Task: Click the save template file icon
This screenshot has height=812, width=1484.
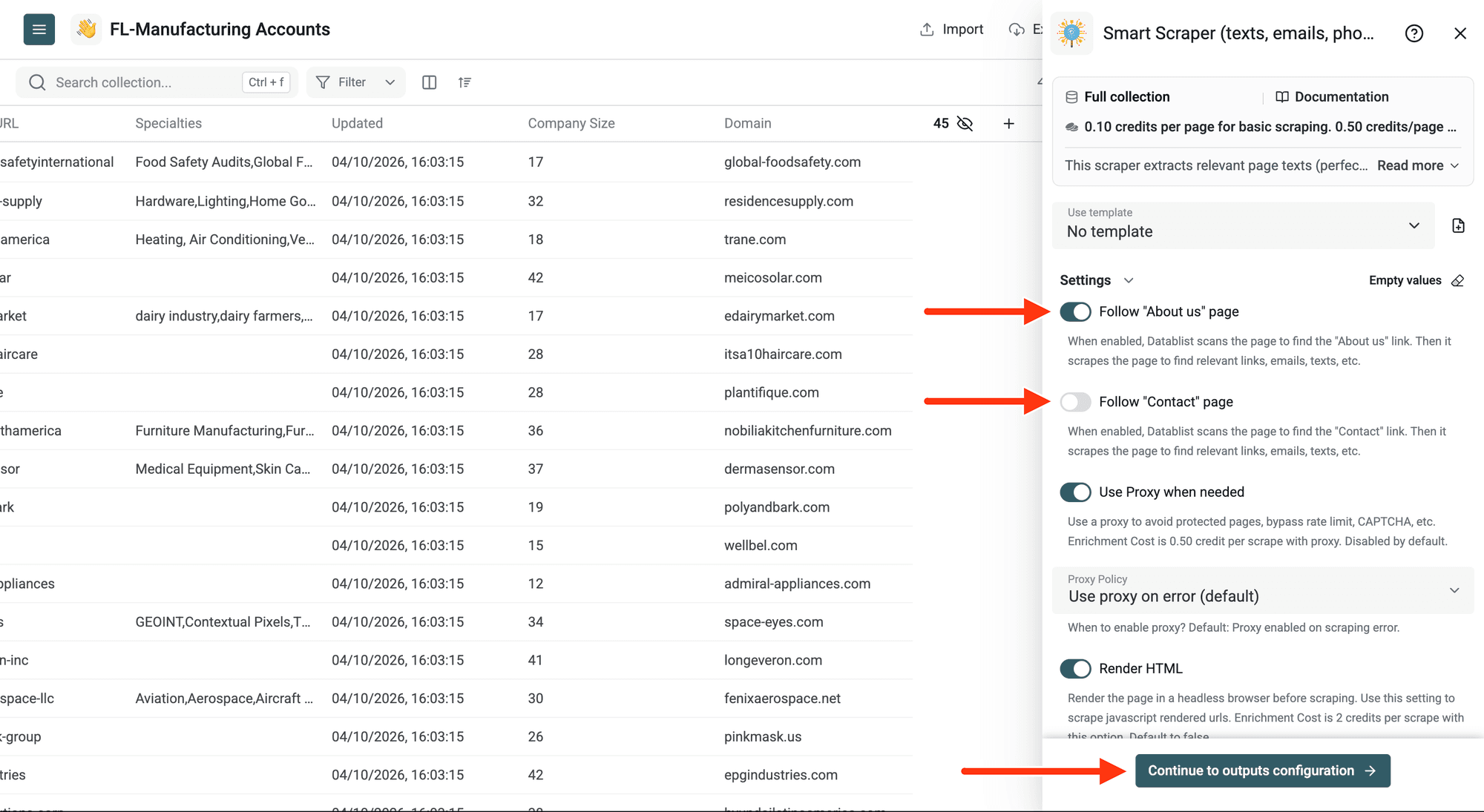Action: click(1458, 225)
